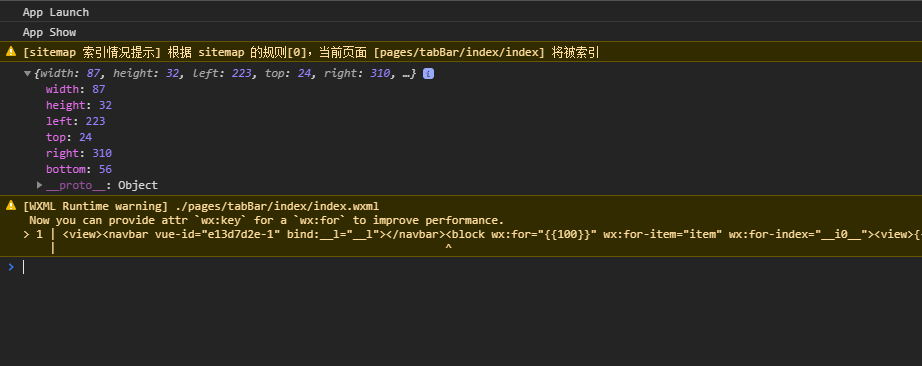Click the 'provide attr wx:key' hint line
This screenshot has height=366, width=922.
point(266,221)
